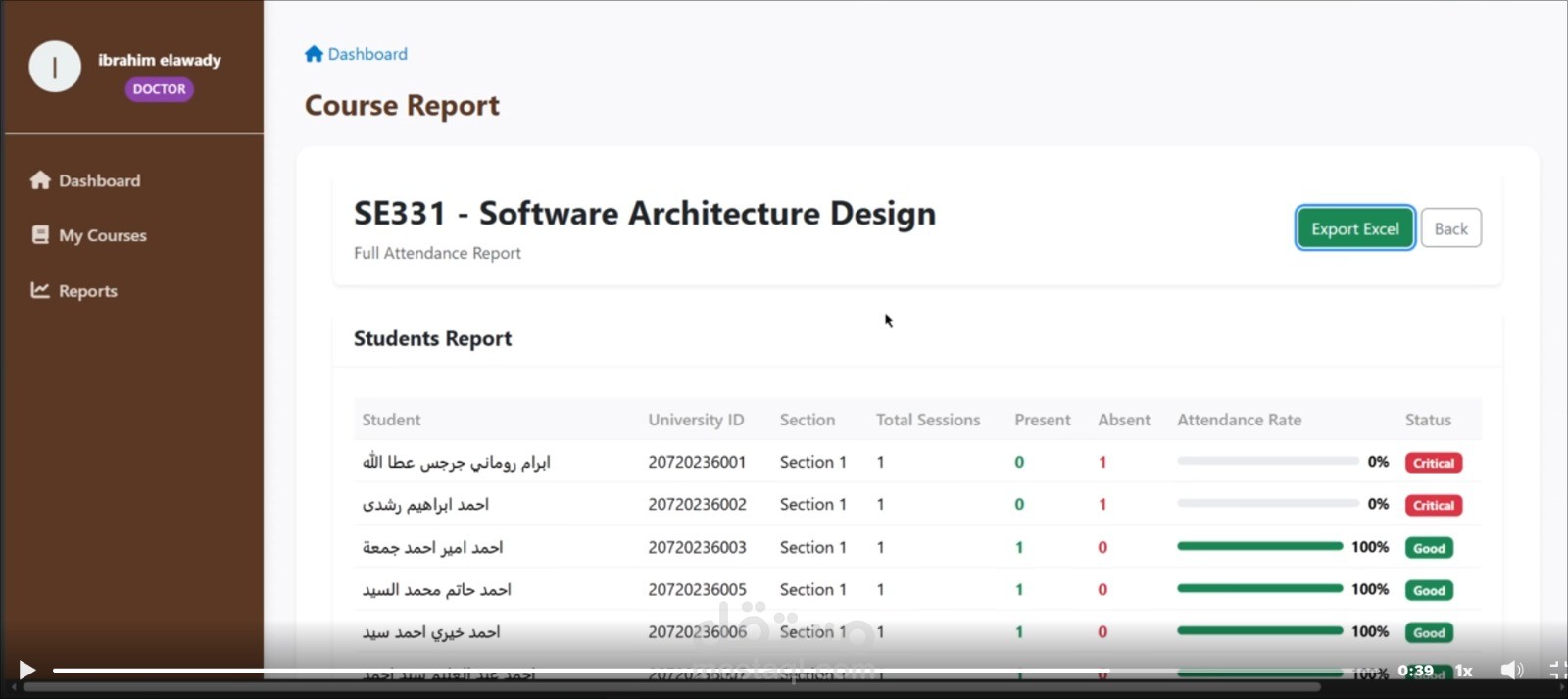Viewport: 1568px width, 699px height.
Task: Click the Good badge for student 20720236003
Action: [x=1429, y=548]
